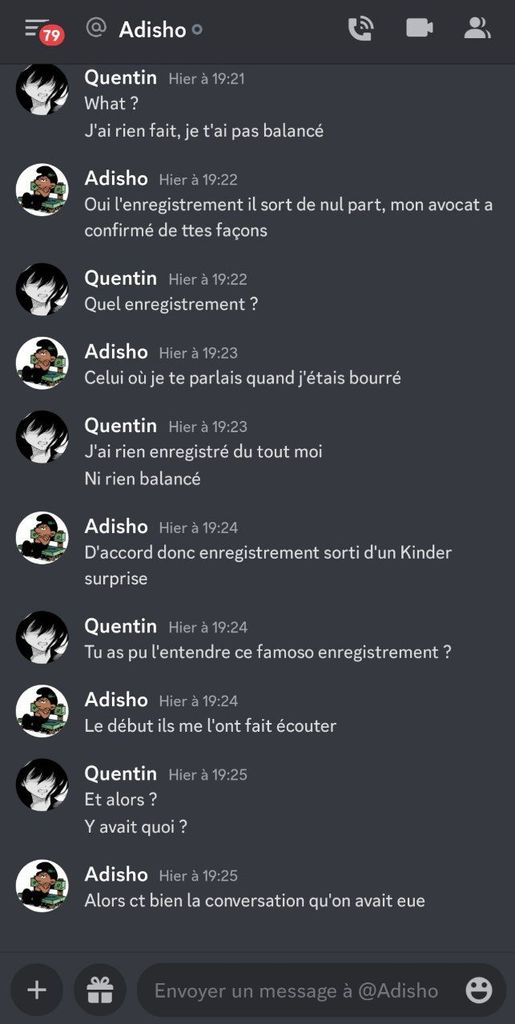Click the Adisho username at 19:23
Image resolution: width=515 pixels, height=1024 pixels.
click(116, 352)
